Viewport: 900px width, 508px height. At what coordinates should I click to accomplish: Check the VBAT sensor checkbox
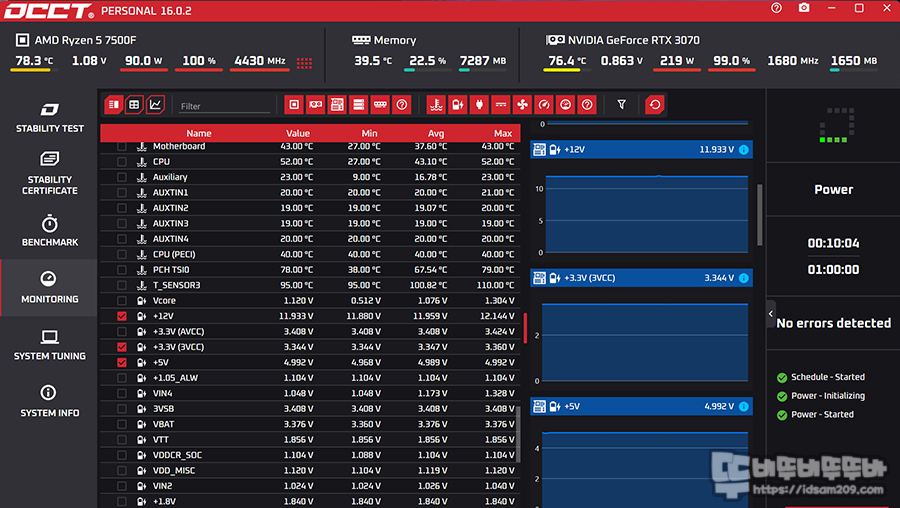click(x=122, y=424)
